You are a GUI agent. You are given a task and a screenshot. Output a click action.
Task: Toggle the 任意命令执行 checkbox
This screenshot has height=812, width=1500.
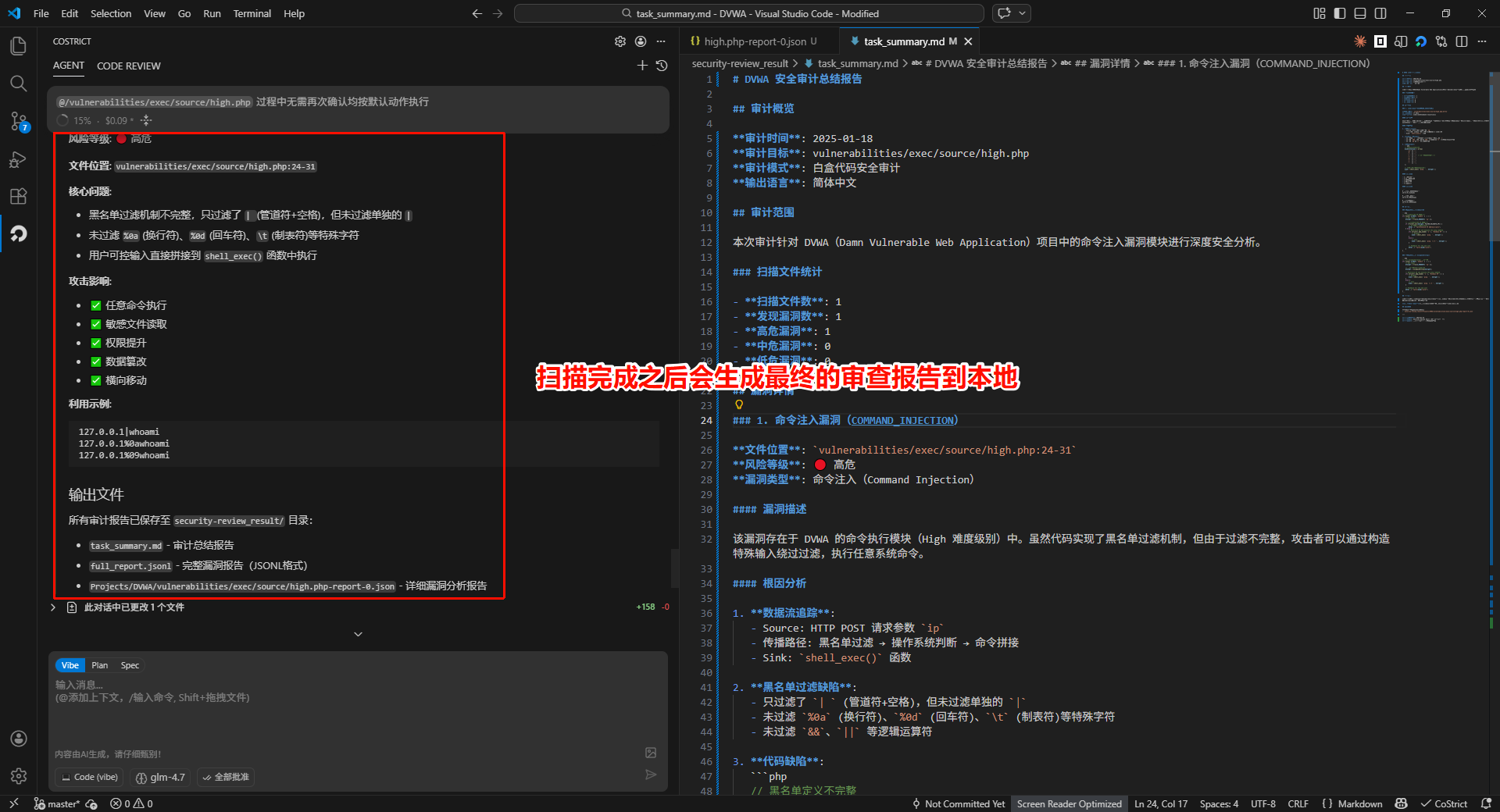pos(96,305)
